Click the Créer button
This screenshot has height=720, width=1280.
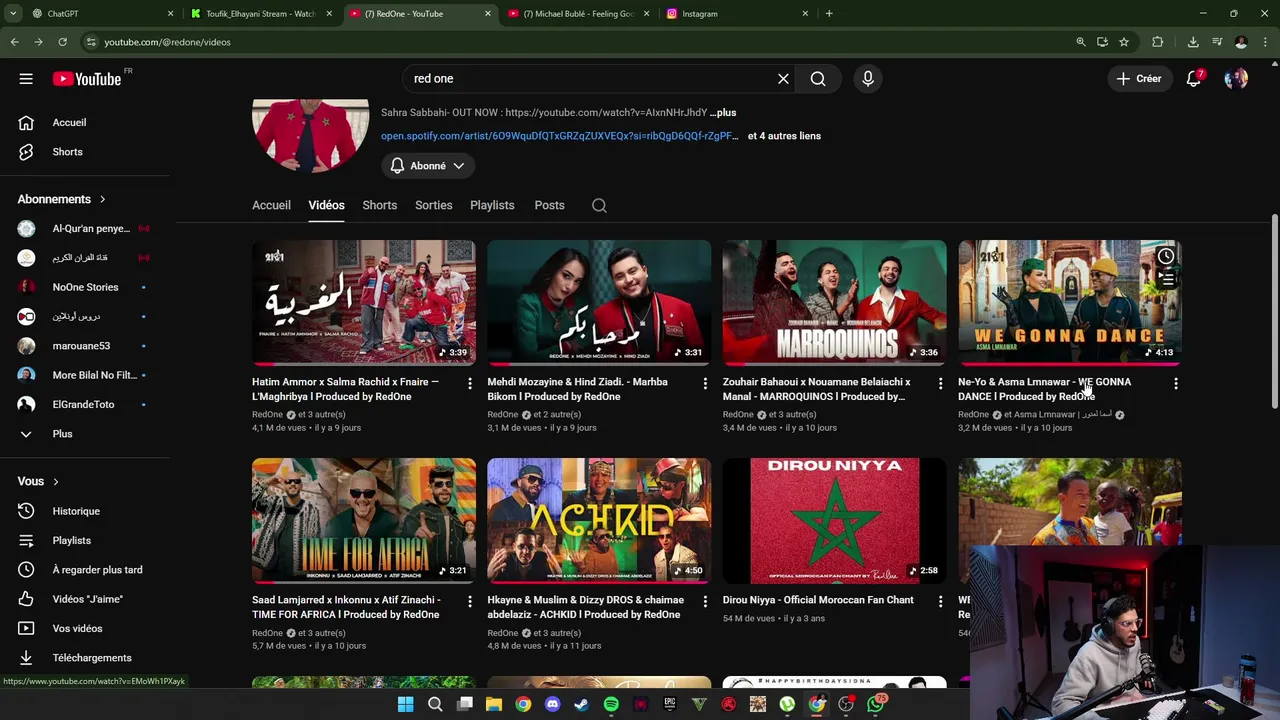pyautogui.click(x=1139, y=79)
